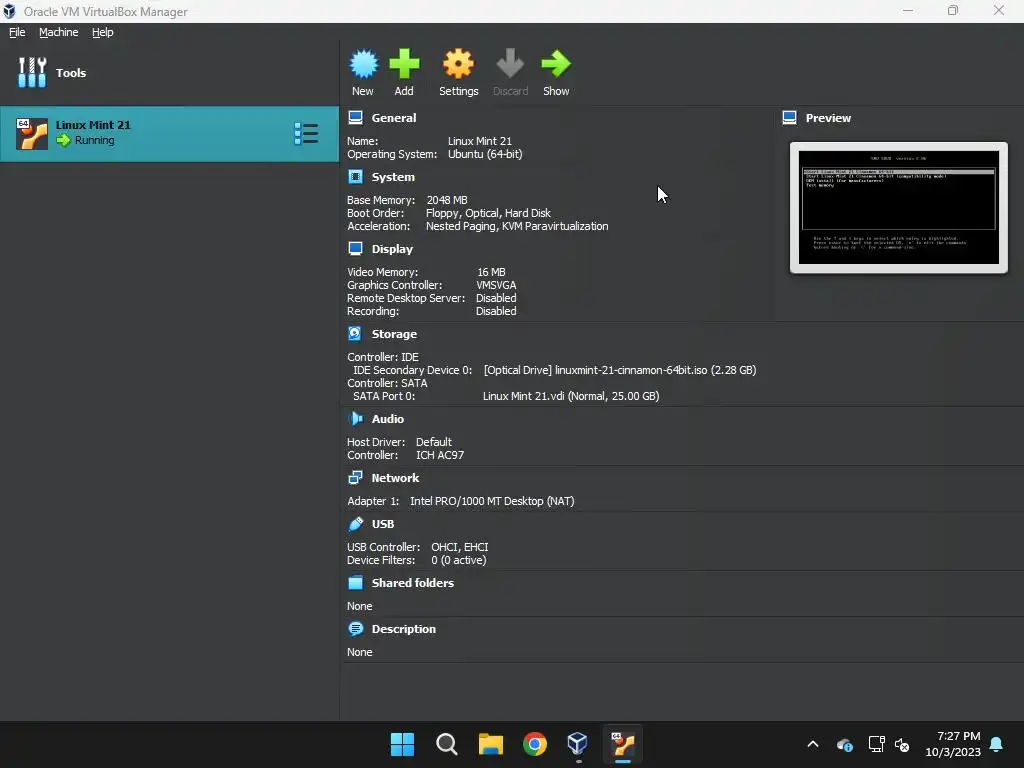Click the Boot Order value text
The width and height of the screenshot is (1024, 768).
click(x=488, y=213)
